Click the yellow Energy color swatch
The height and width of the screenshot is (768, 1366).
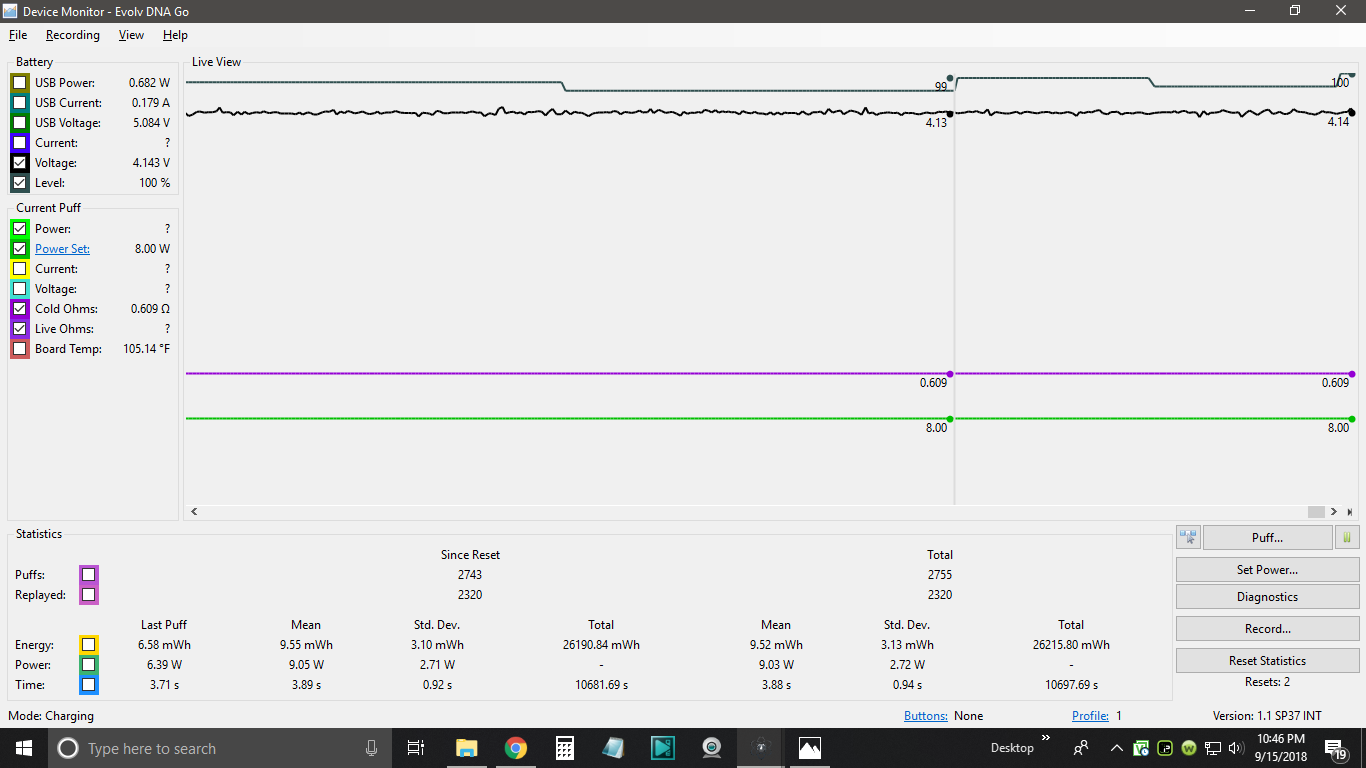[89, 645]
